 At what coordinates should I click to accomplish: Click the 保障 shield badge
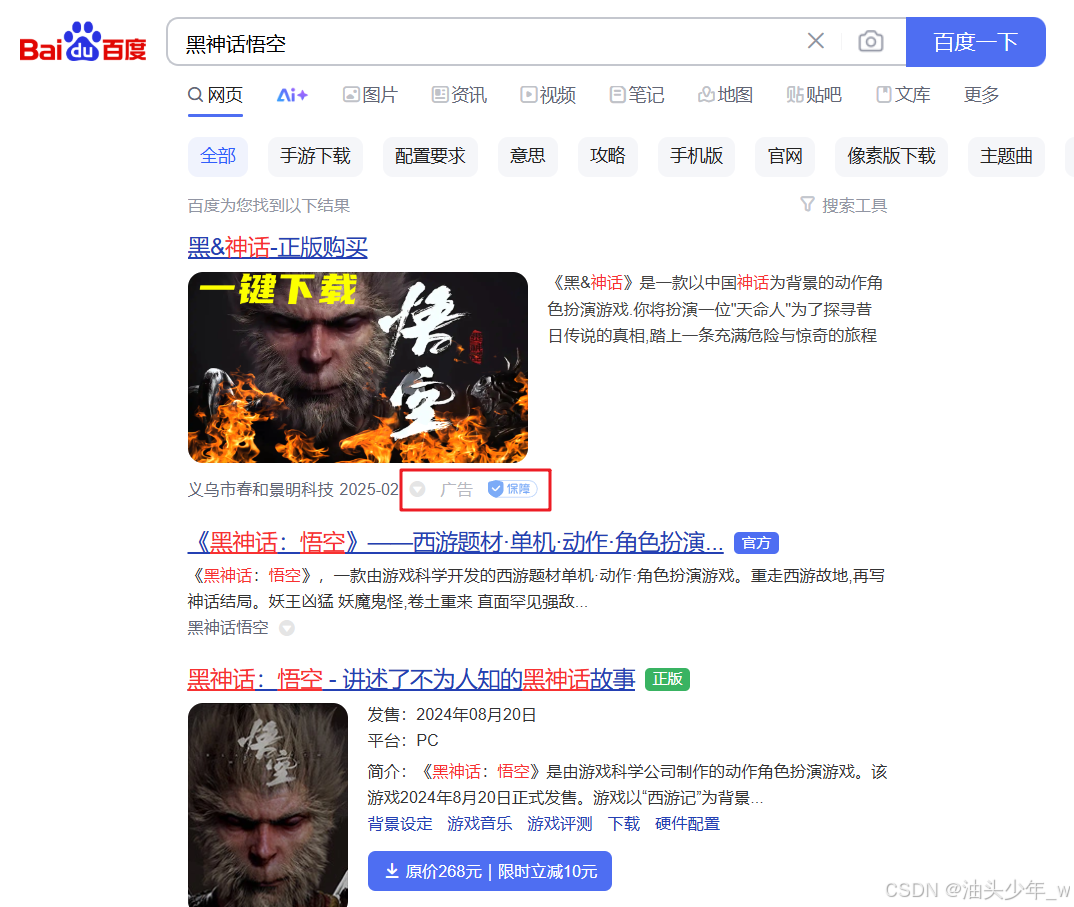pyautogui.click(x=512, y=489)
